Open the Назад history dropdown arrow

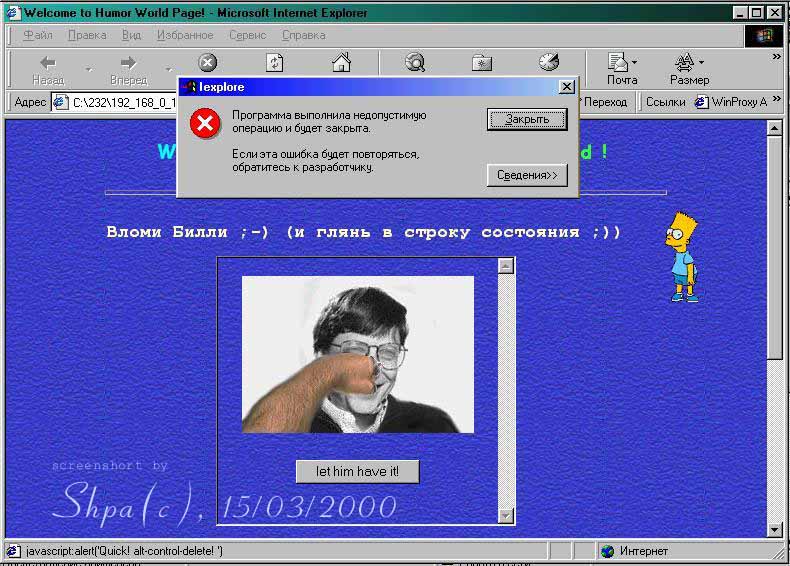point(89,69)
